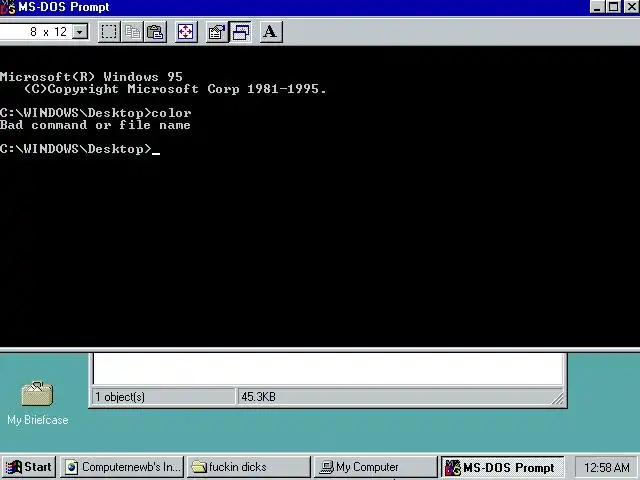Select the My Briefcase desktop icon

click(38, 403)
